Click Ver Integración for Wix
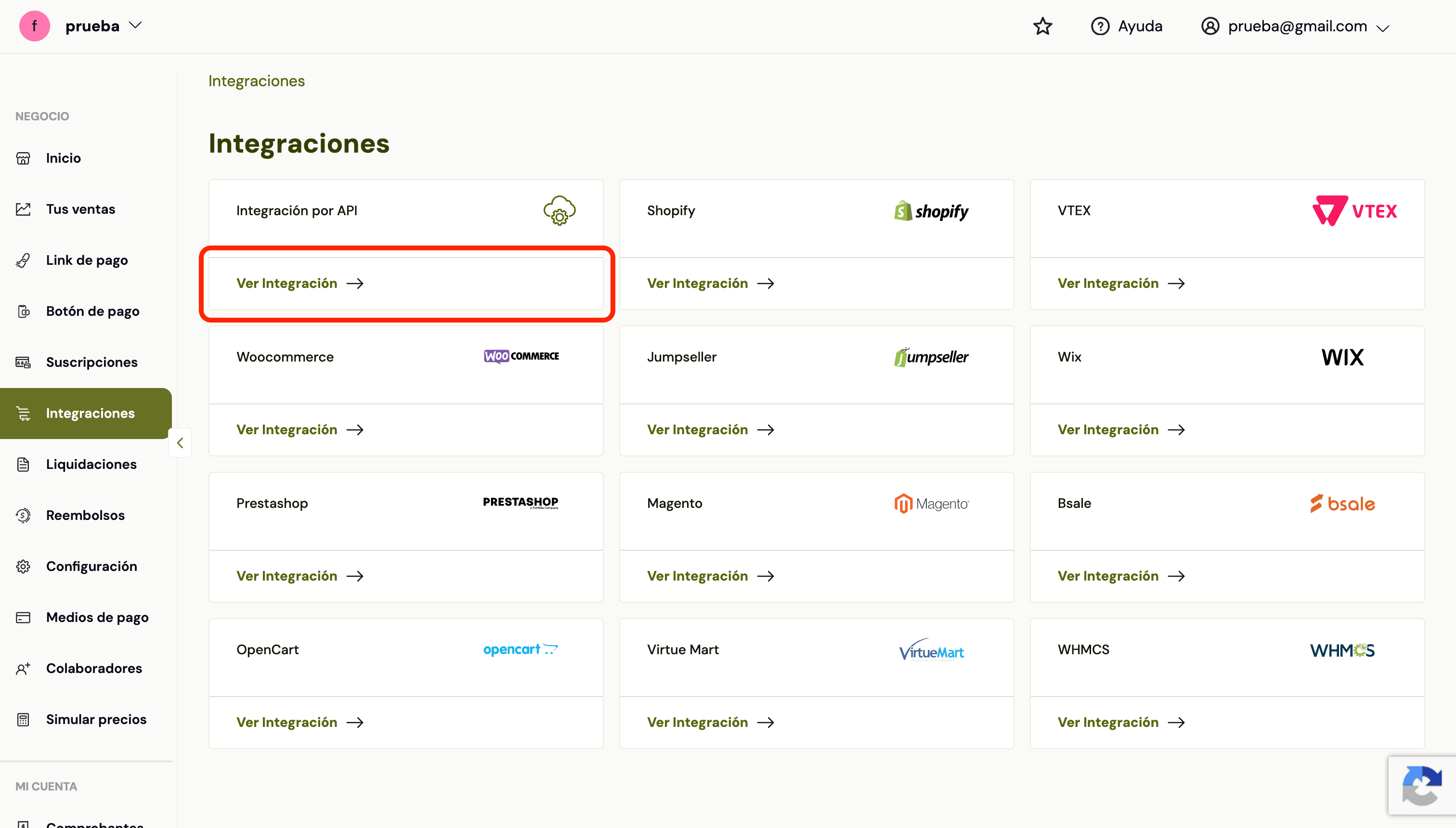The width and height of the screenshot is (1456, 828). [x=1121, y=429]
